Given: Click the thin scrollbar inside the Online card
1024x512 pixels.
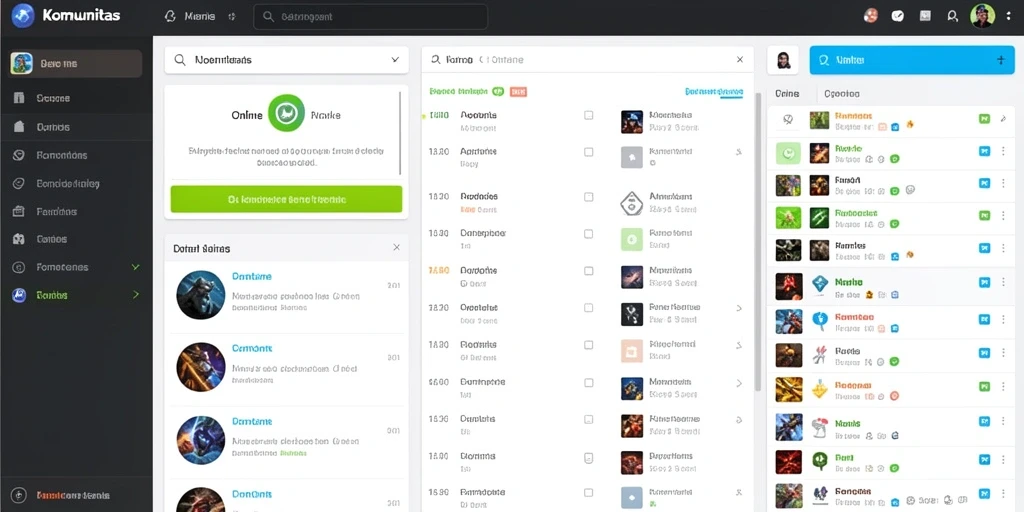Looking at the screenshot, I should coord(400,133).
